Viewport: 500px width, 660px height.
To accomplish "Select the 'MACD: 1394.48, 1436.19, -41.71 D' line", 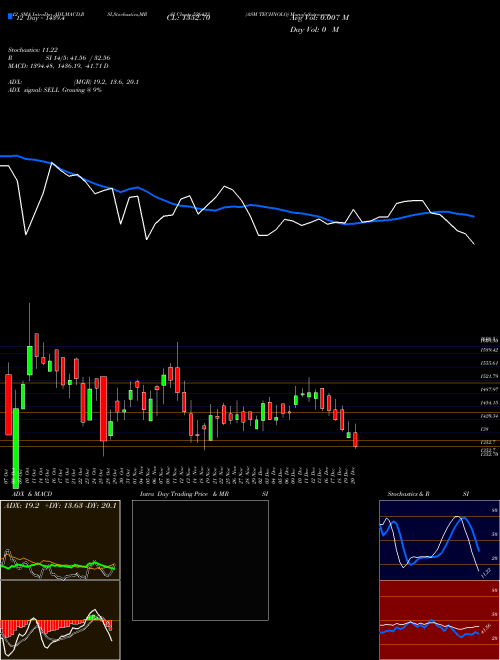I will coord(59,66).
